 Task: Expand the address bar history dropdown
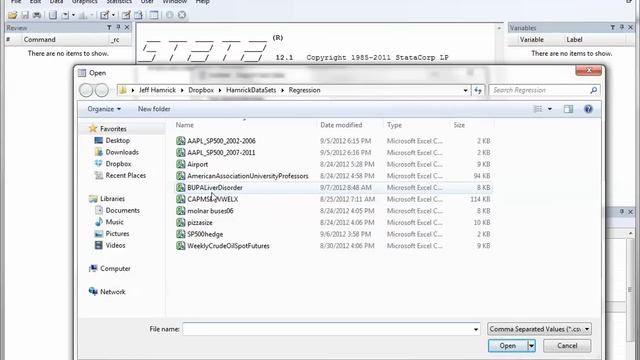[465, 90]
